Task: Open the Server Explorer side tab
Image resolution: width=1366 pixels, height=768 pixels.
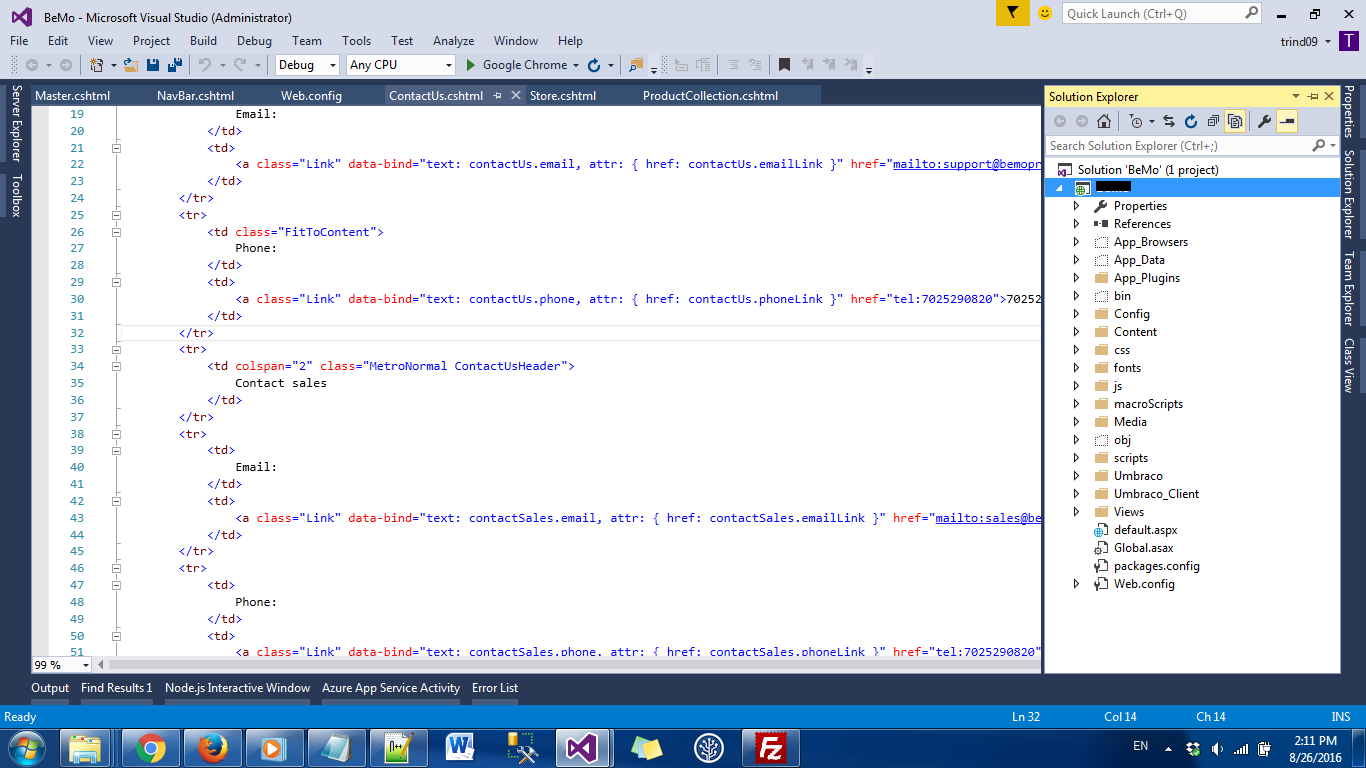Action: tap(16, 124)
